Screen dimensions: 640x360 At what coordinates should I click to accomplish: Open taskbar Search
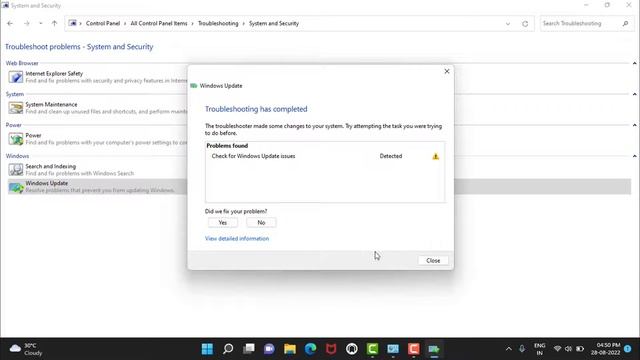pos(228,349)
